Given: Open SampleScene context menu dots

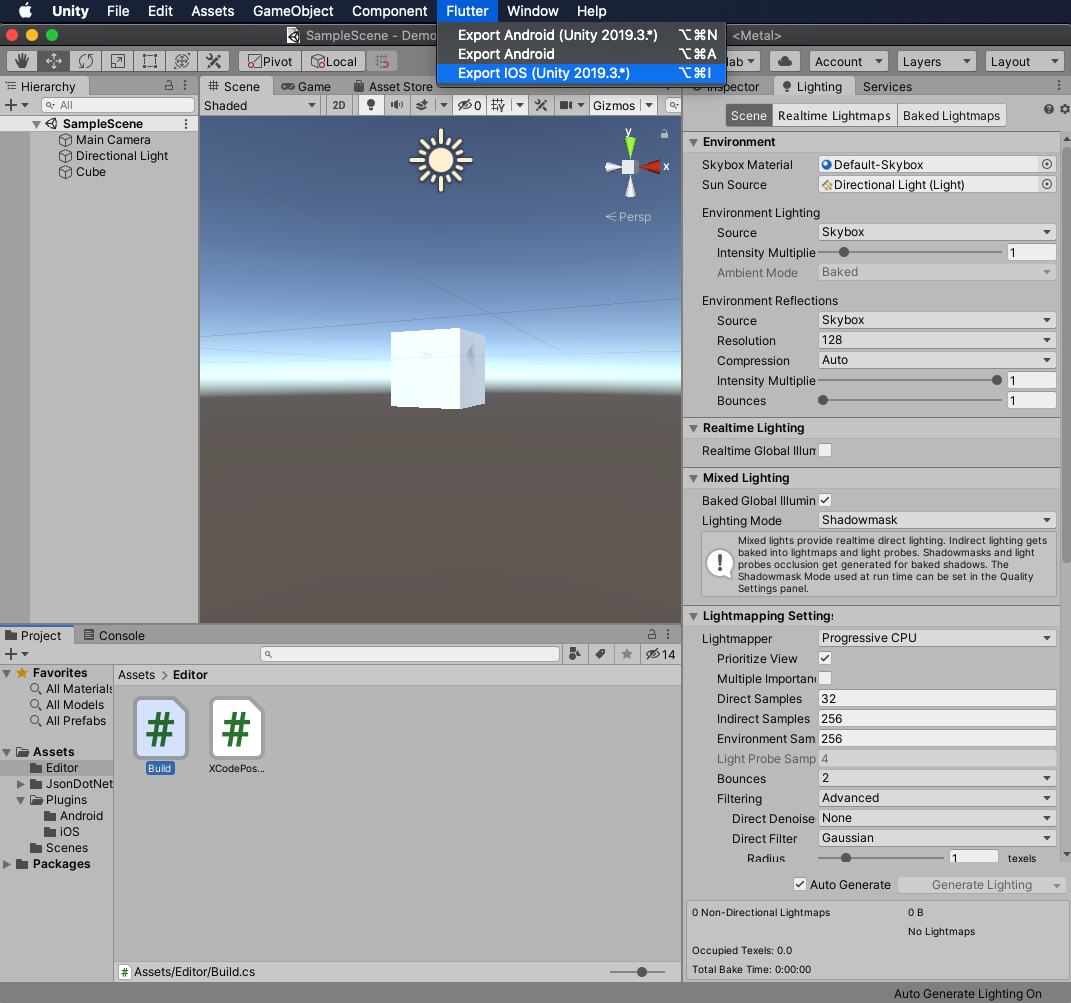Looking at the screenshot, I should pyautogui.click(x=186, y=124).
